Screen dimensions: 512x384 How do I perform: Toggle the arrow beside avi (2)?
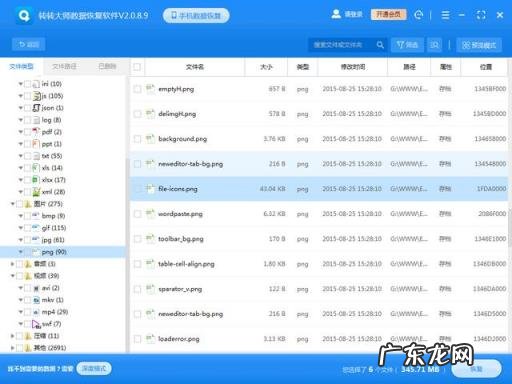(21, 288)
